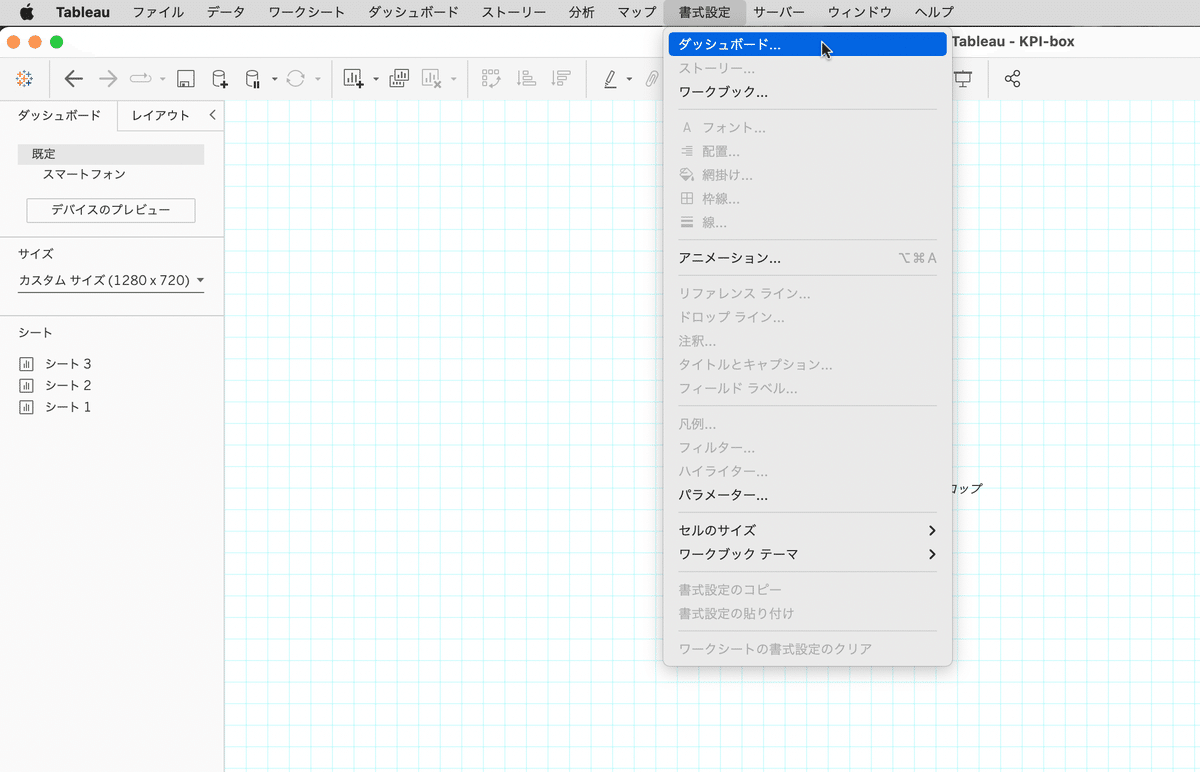Open the ウィンドウ menu
1200x772 pixels.
point(860,12)
